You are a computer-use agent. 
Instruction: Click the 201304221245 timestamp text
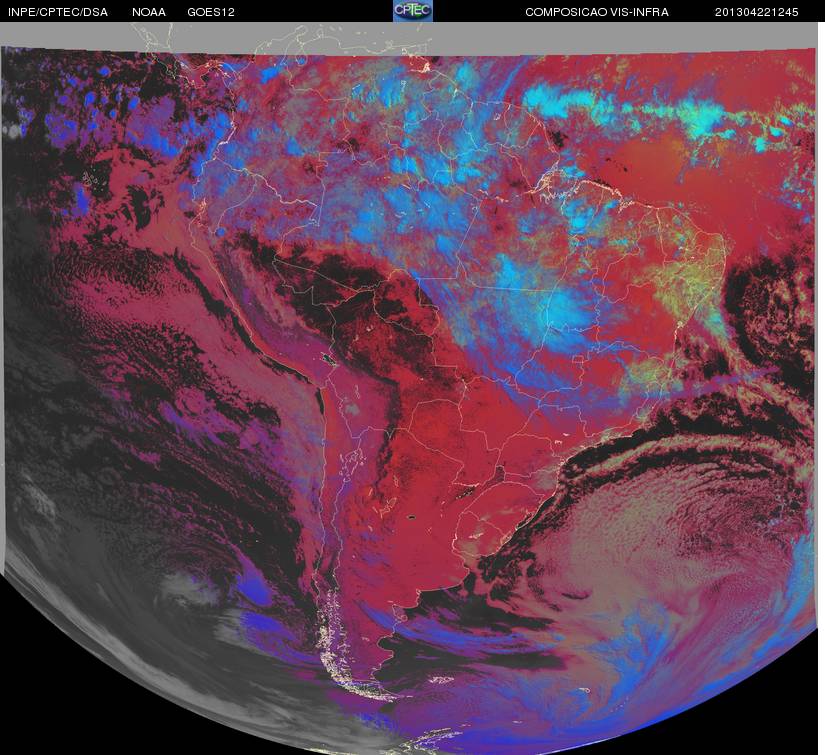(757, 12)
